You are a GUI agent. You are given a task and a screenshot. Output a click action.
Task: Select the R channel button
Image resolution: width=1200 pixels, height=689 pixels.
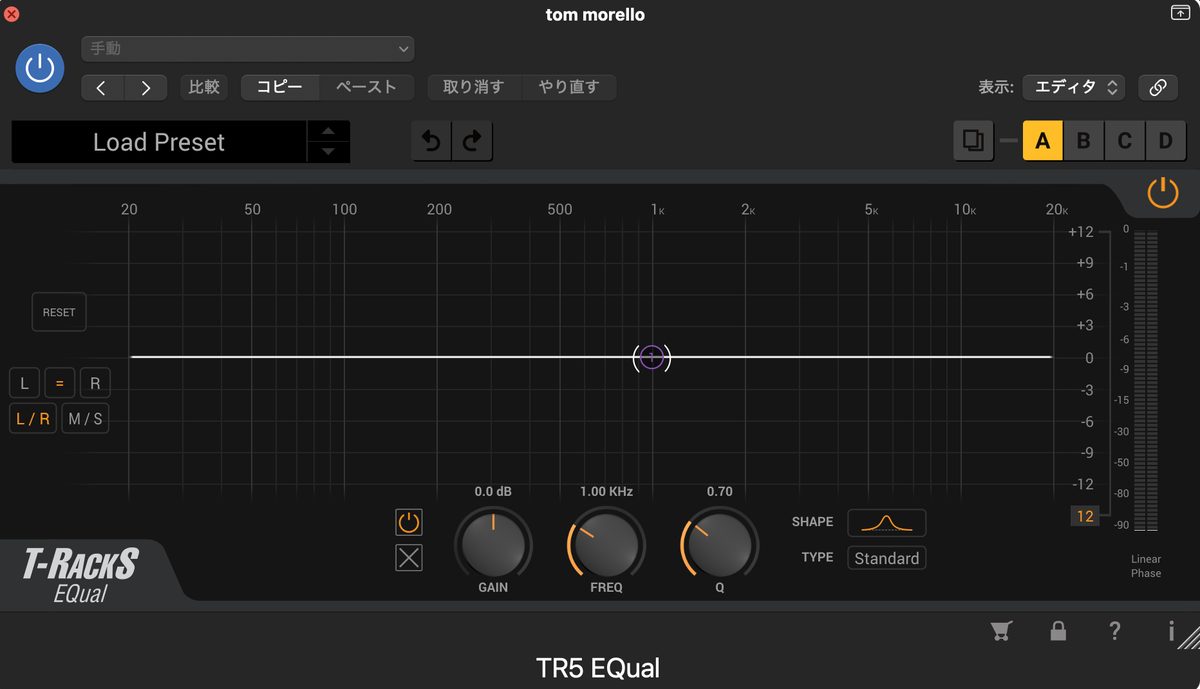click(95, 383)
